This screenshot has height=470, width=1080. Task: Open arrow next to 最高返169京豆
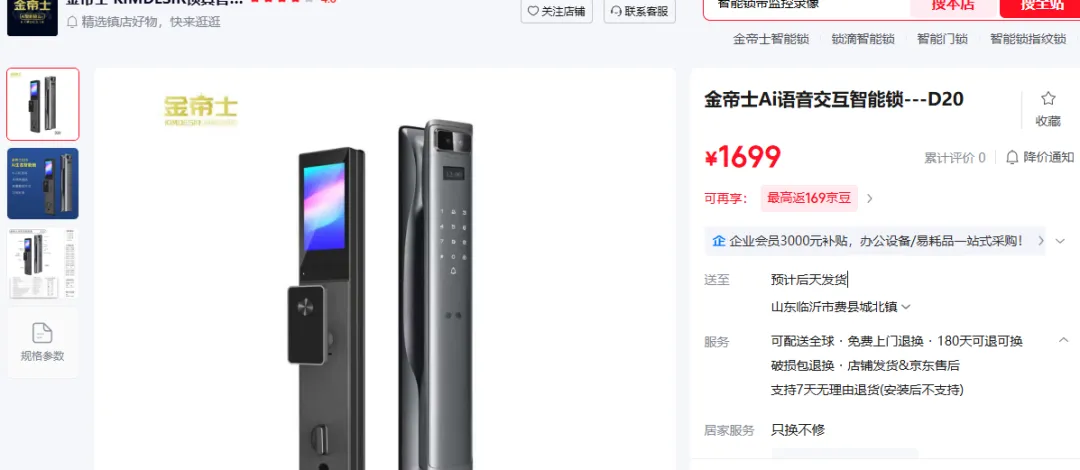click(870, 198)
